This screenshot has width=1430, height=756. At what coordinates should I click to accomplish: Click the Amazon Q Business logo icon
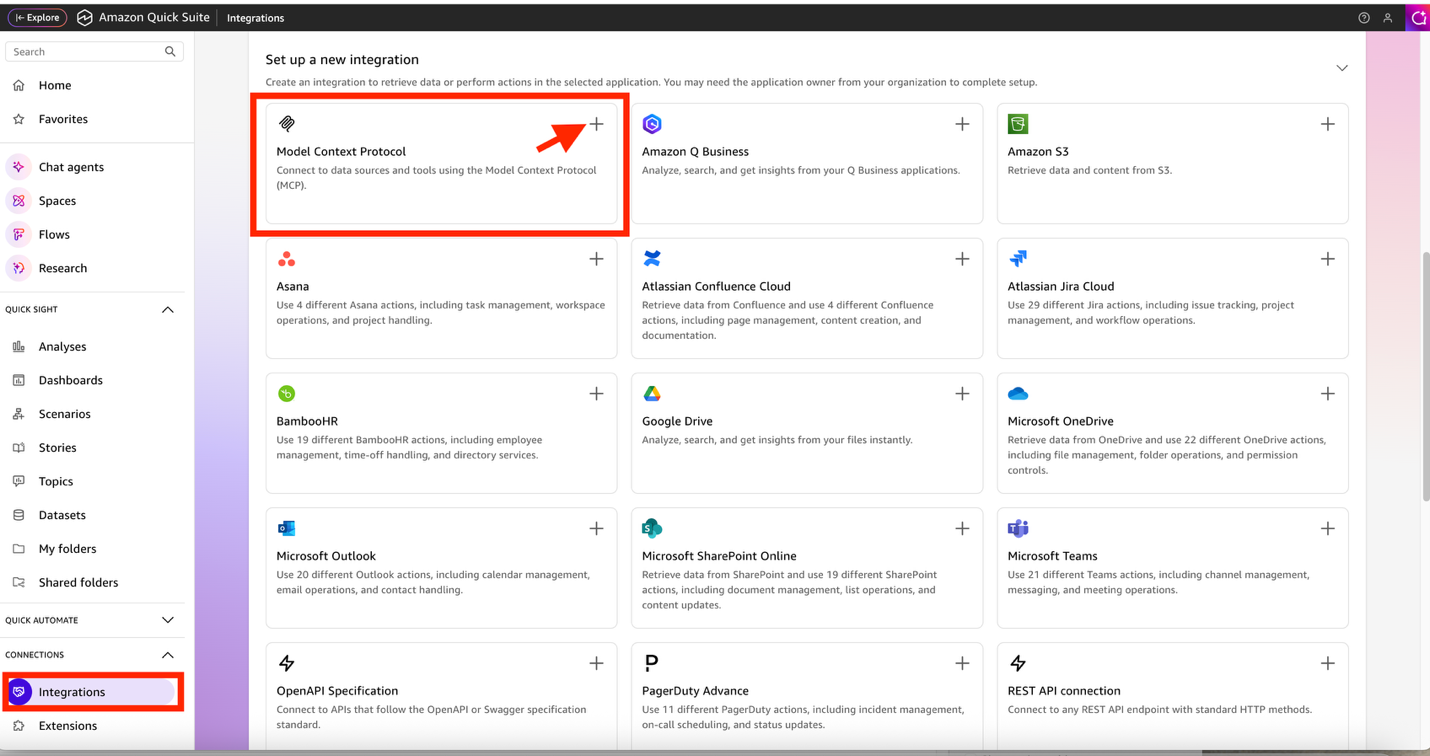(x=652, y=124)
